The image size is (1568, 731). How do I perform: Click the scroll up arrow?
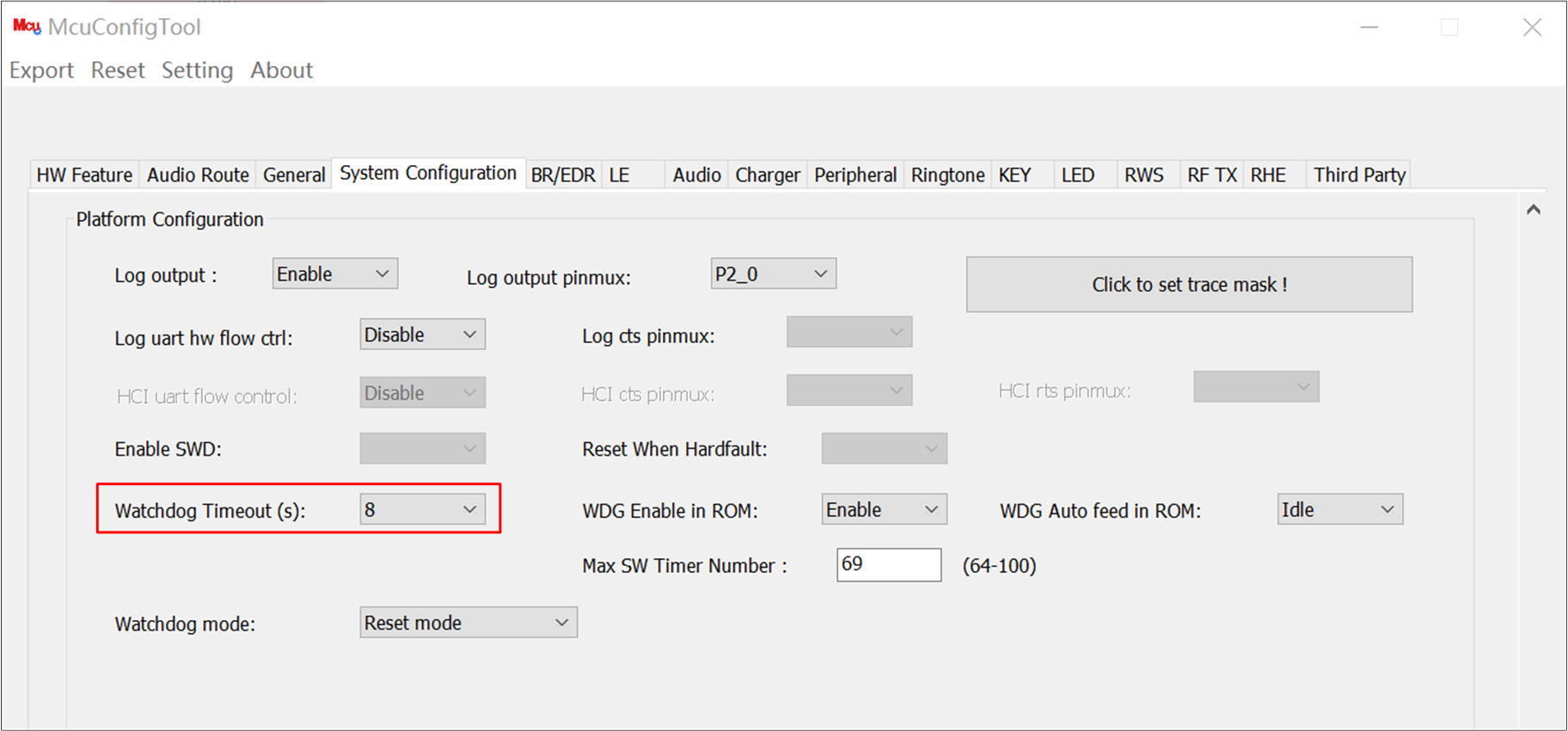(1533, 210)
